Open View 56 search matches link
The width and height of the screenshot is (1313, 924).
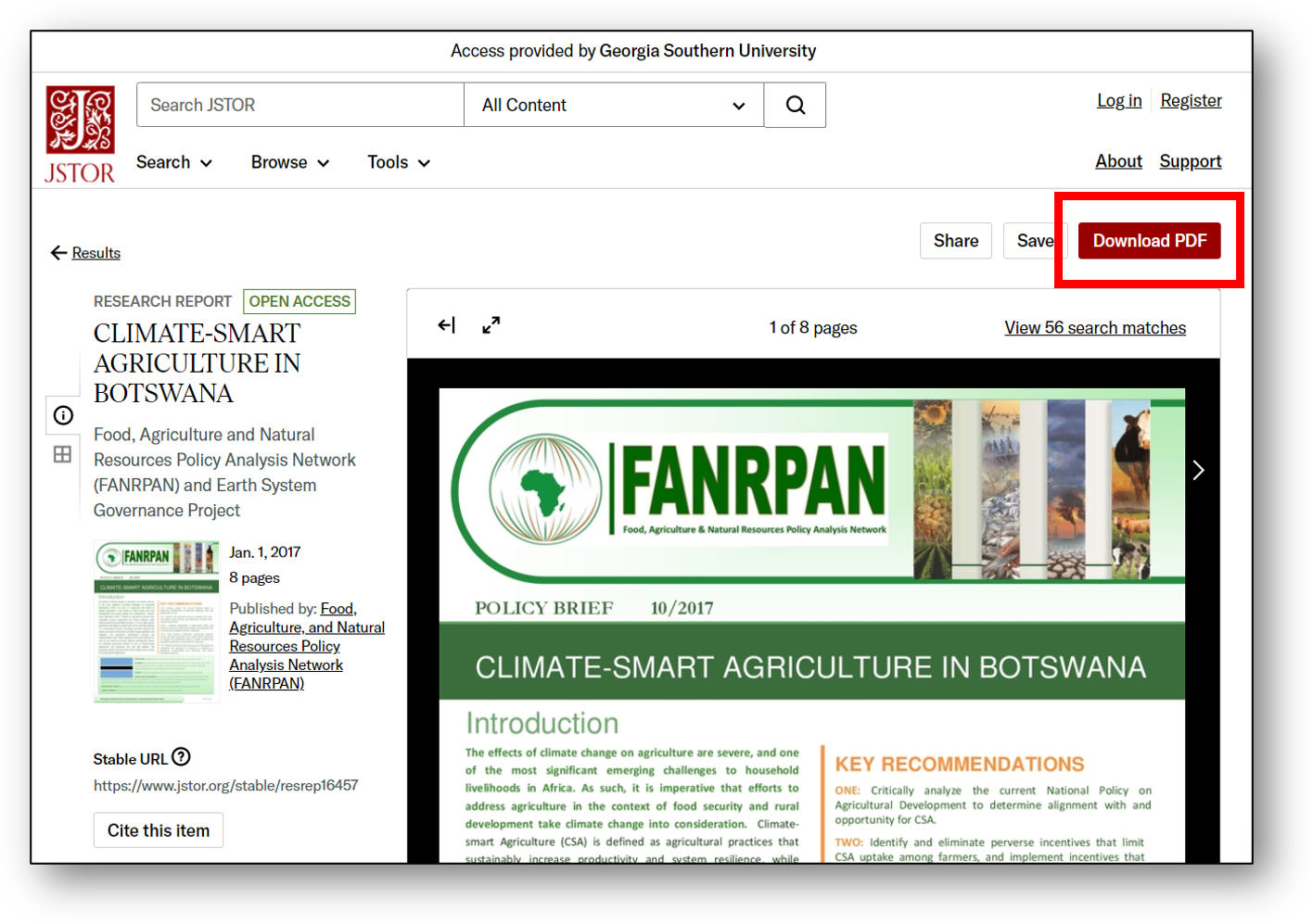tap(1095, 328)
